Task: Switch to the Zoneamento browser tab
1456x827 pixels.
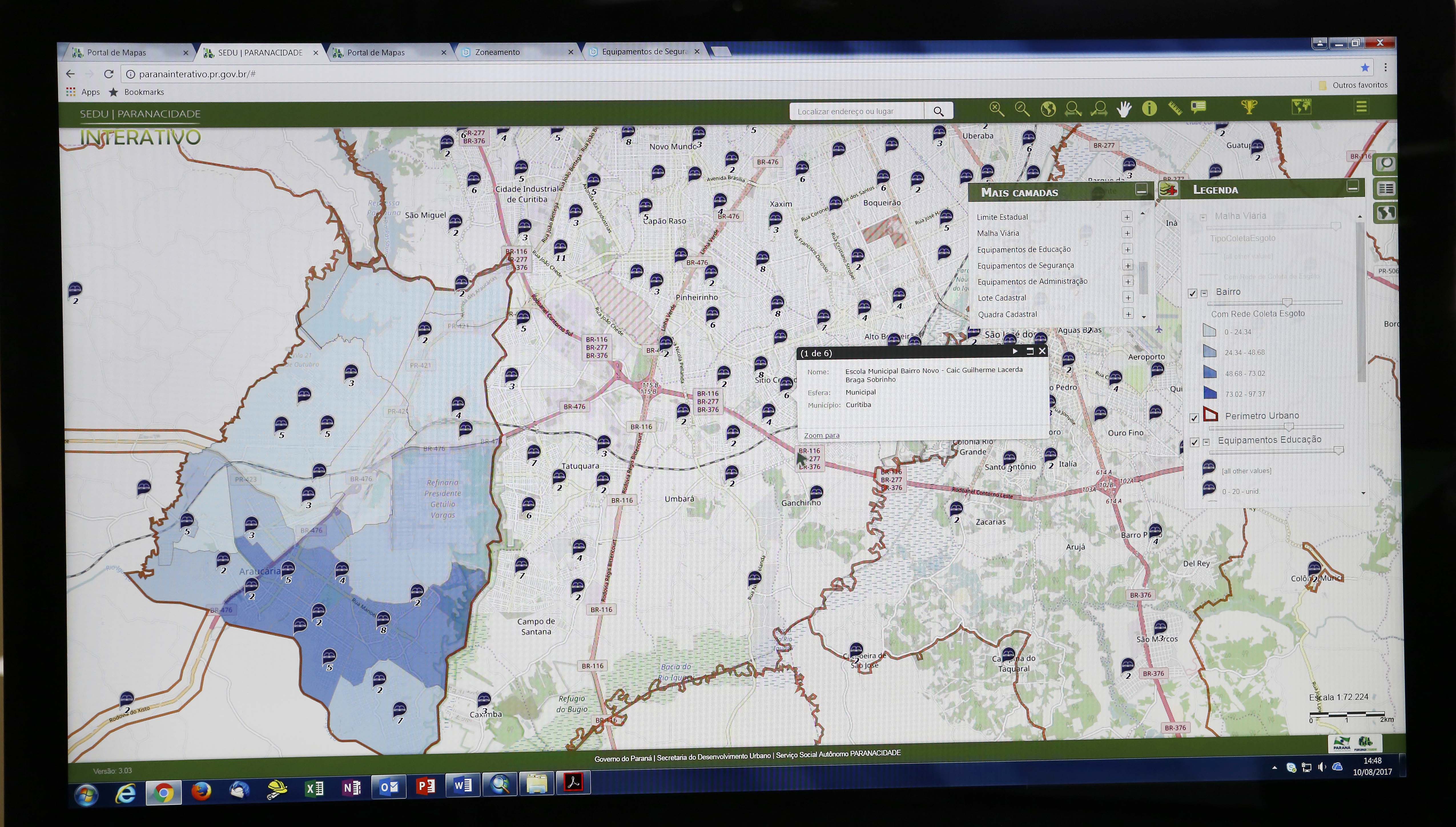Action: (497, 52)
